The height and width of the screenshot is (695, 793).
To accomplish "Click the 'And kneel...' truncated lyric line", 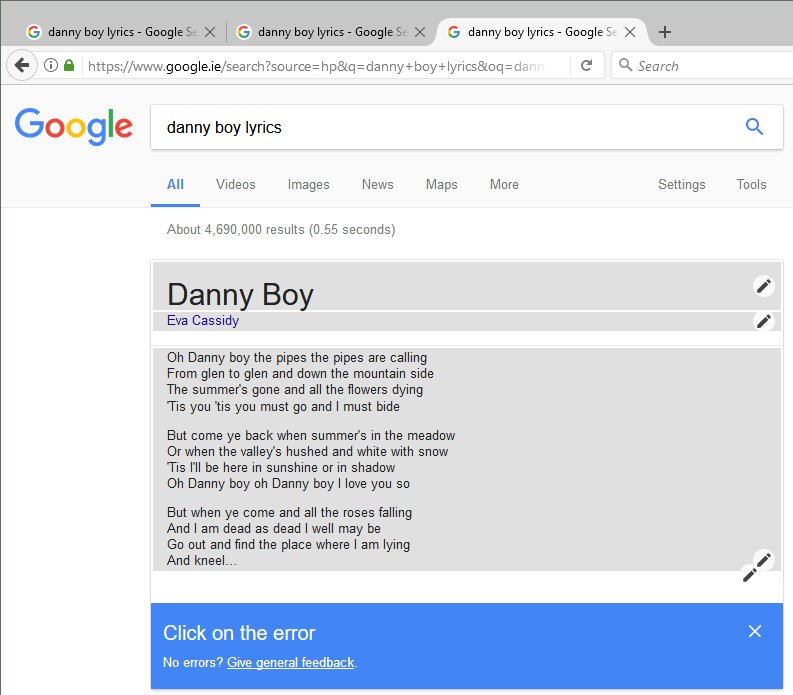I will (202, 560).
